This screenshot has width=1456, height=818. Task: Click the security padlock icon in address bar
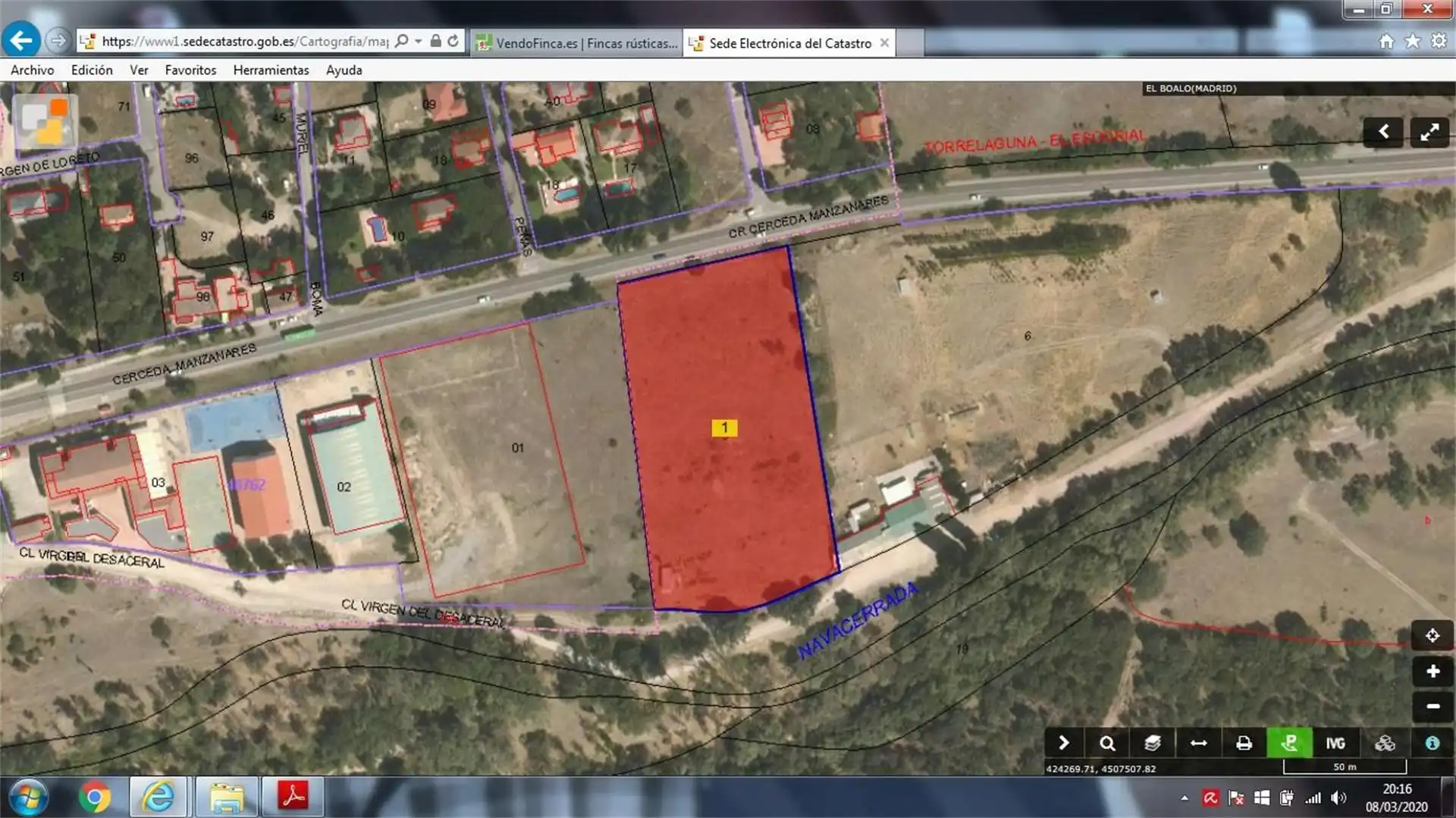435,41
